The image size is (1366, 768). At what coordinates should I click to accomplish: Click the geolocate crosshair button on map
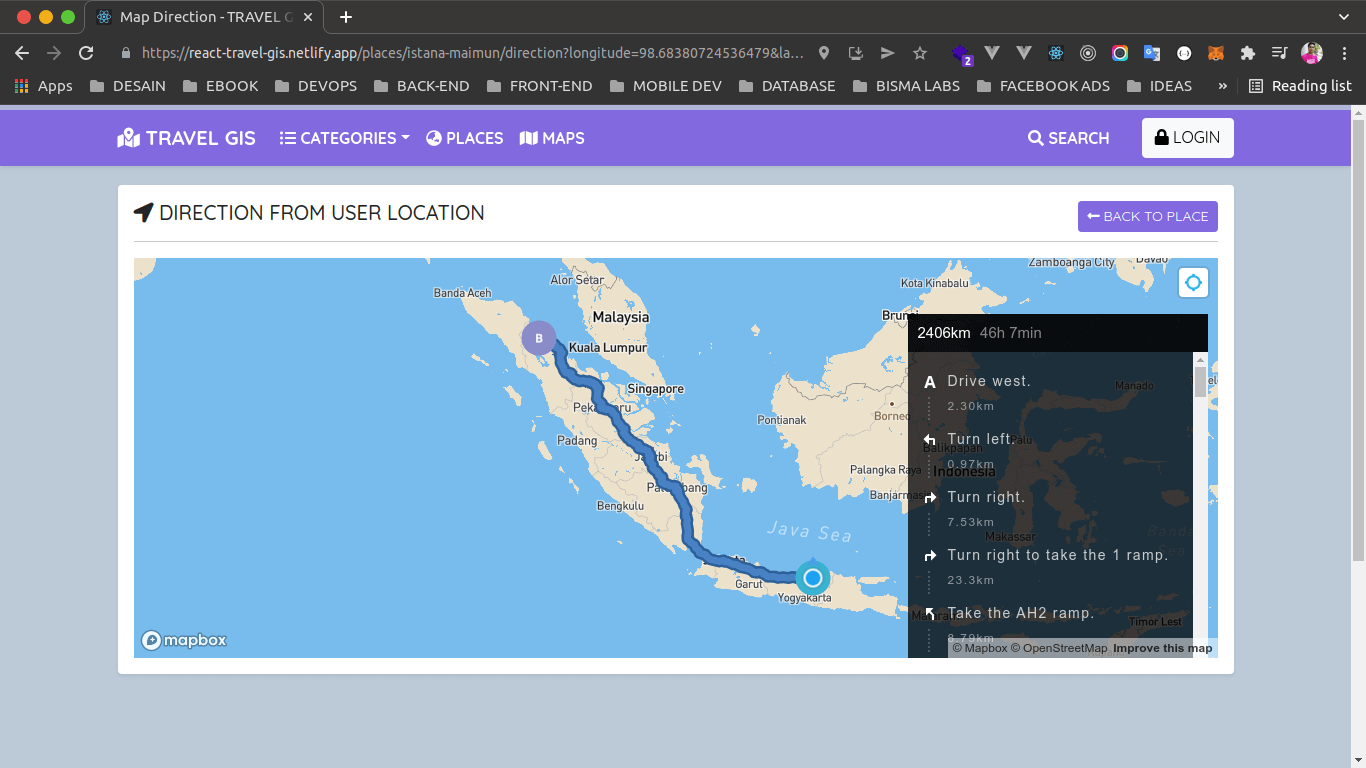click(1193, 283)
